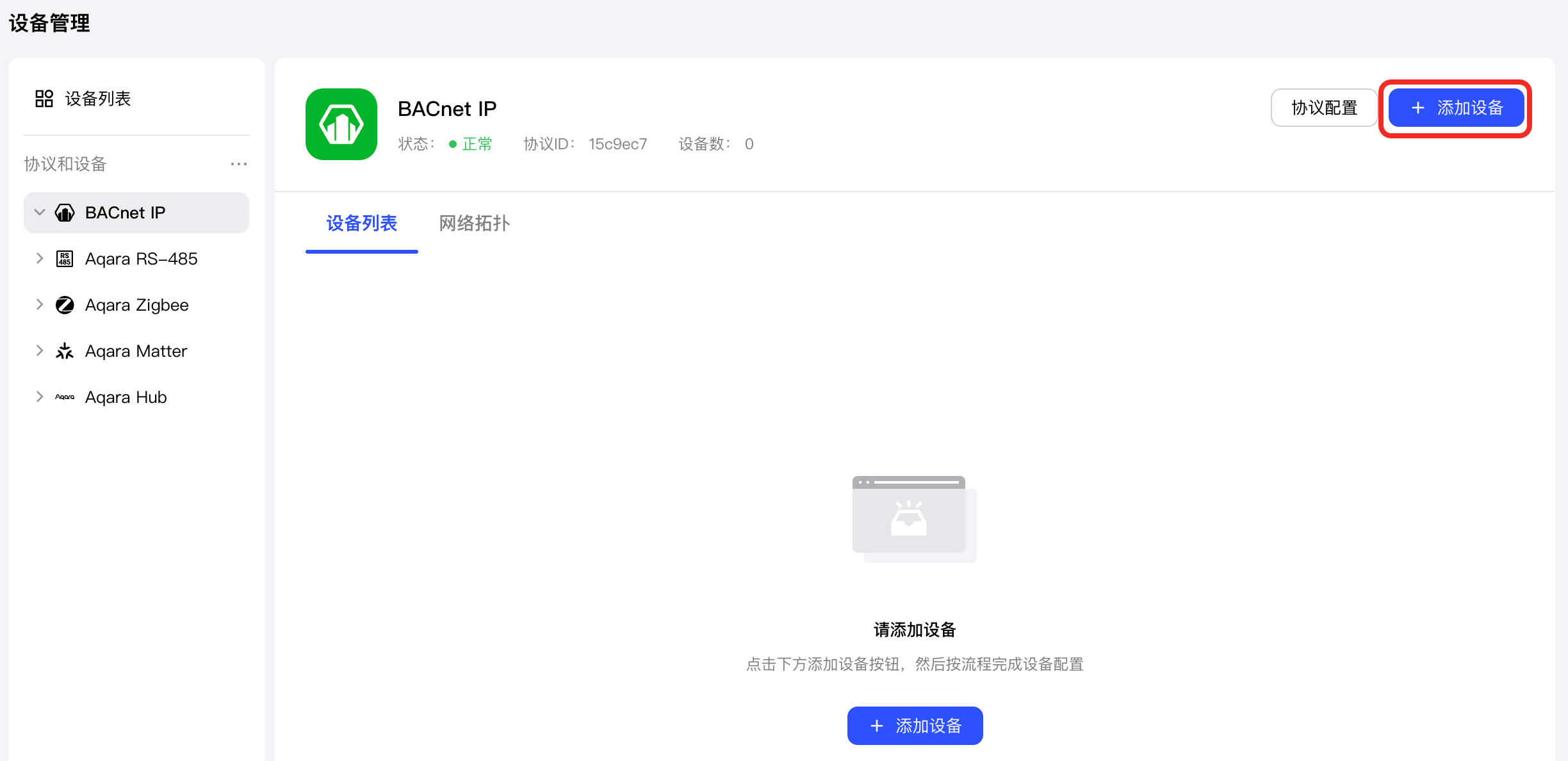
Task: Collapse the BACnet IP tree node
Action: pyautogui.click(x=40, y=213)
